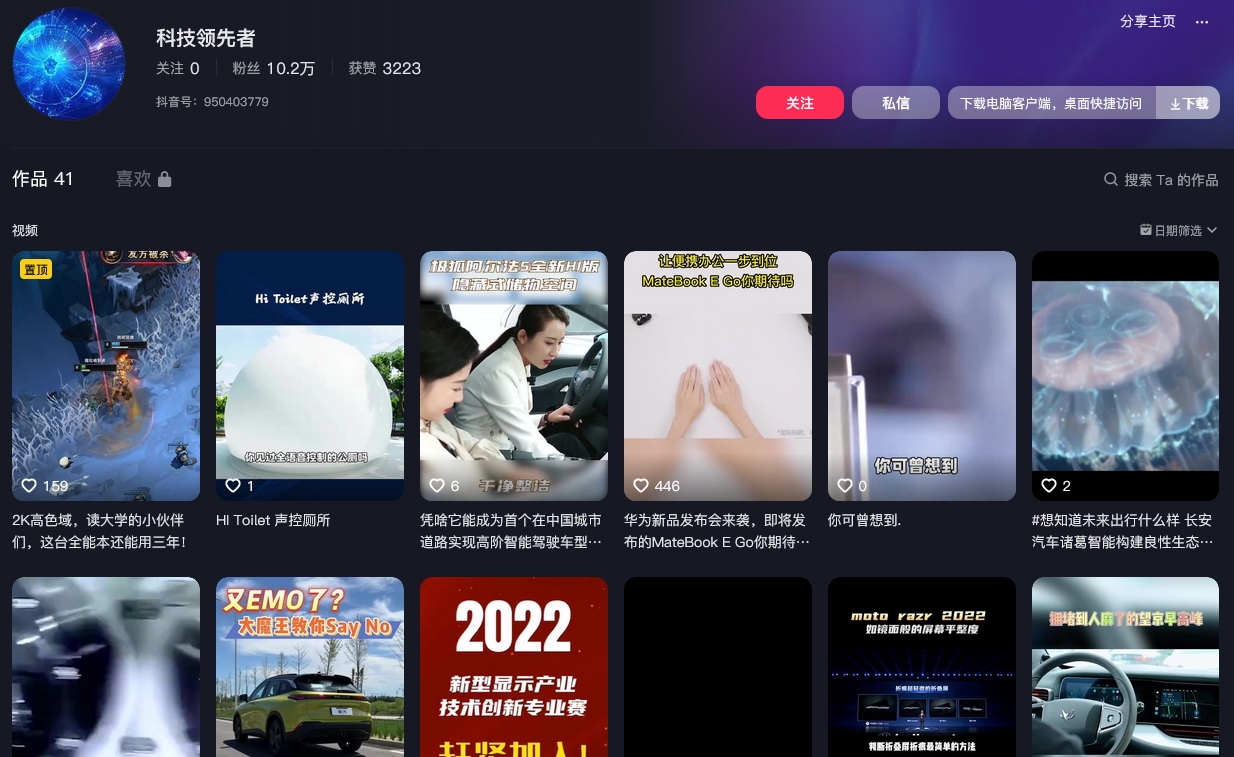Click caption 你可曾想到.
Viewport: 1234px width, 757px height.
click(864, 520)
